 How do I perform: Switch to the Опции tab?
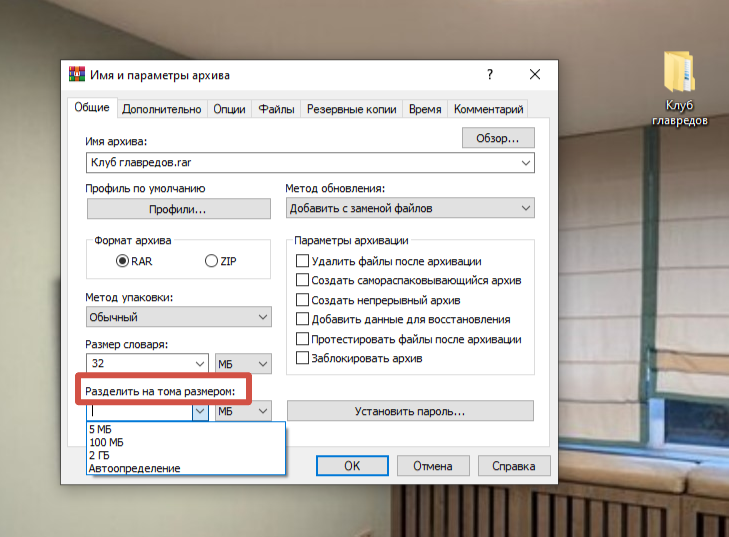[x=229, y=109]
